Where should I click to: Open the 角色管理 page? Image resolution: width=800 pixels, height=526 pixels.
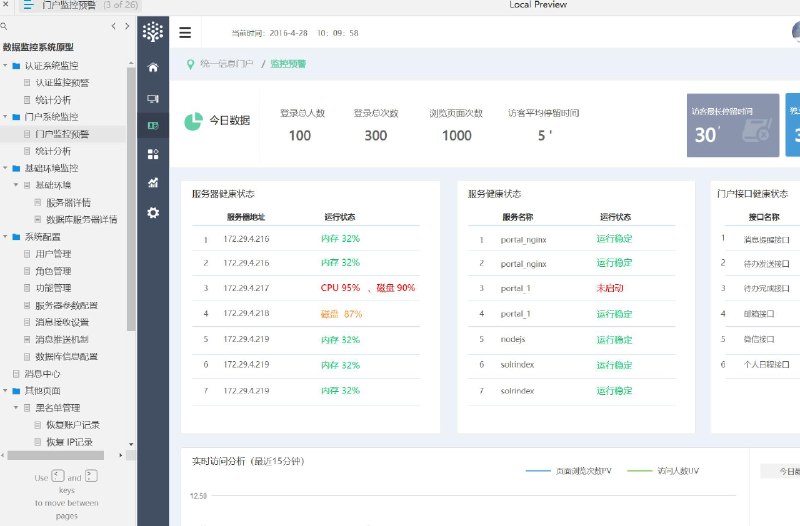(x=53, y=271)
